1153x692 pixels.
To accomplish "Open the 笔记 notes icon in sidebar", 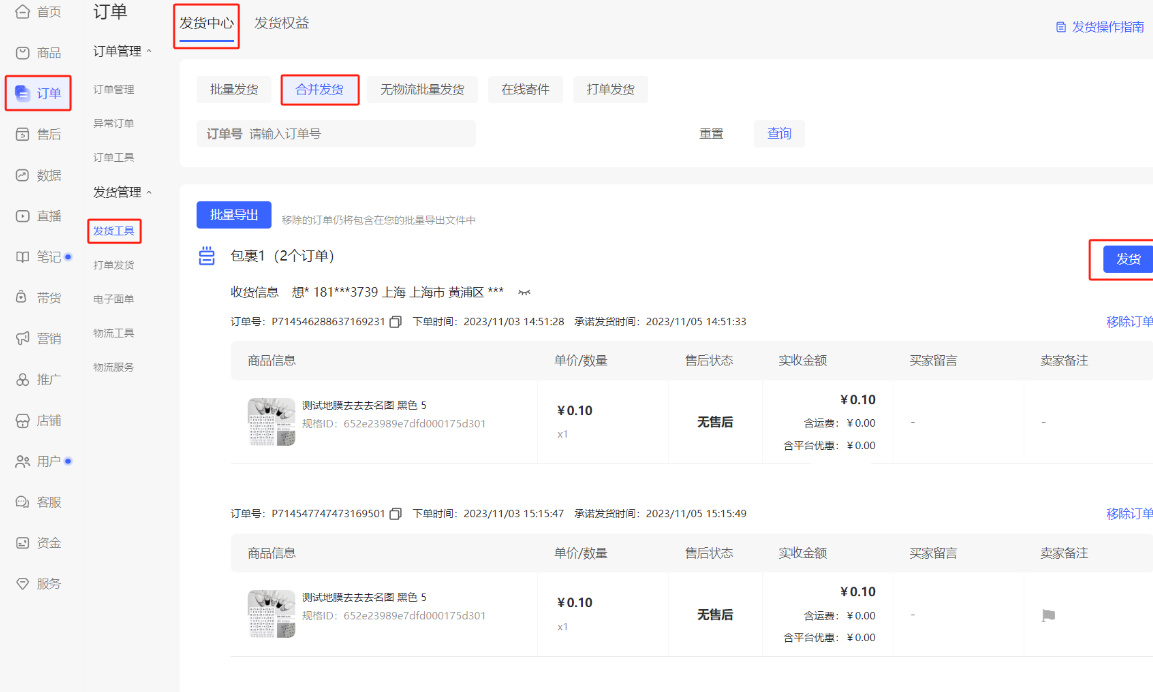I will [23, 257].
